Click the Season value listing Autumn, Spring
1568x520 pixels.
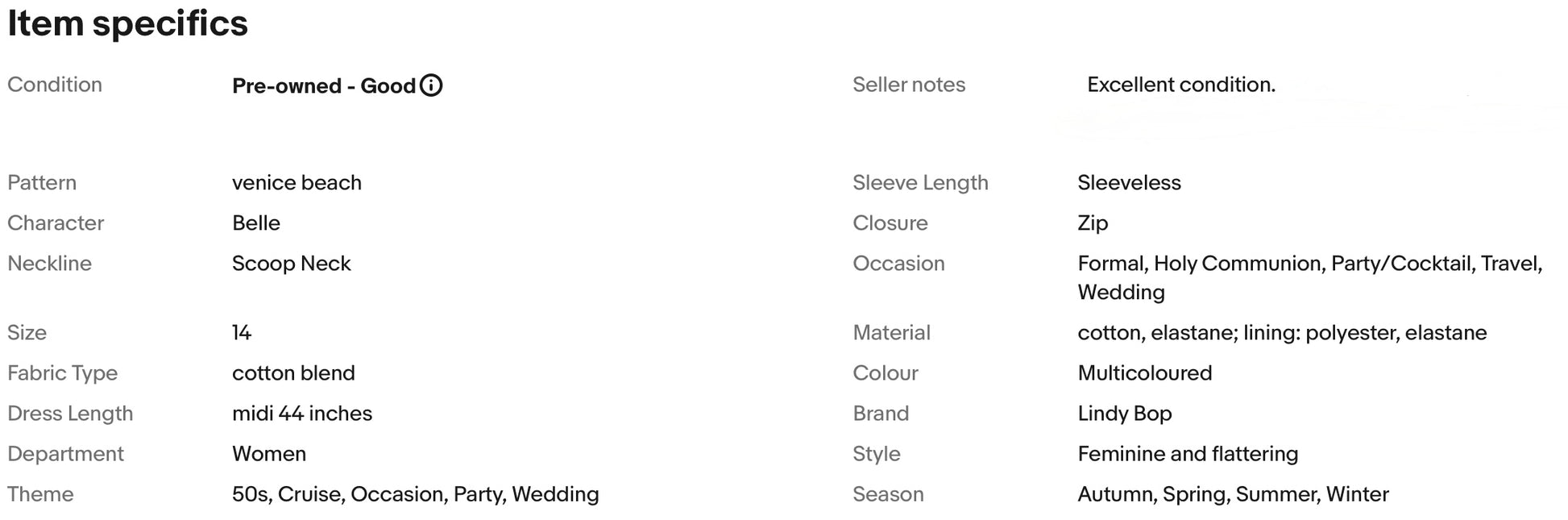coord(1234,494)
